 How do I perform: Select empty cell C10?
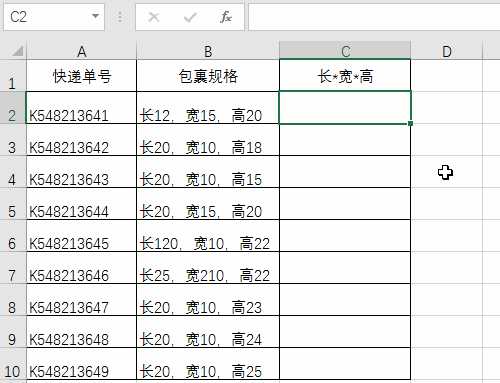345,364
